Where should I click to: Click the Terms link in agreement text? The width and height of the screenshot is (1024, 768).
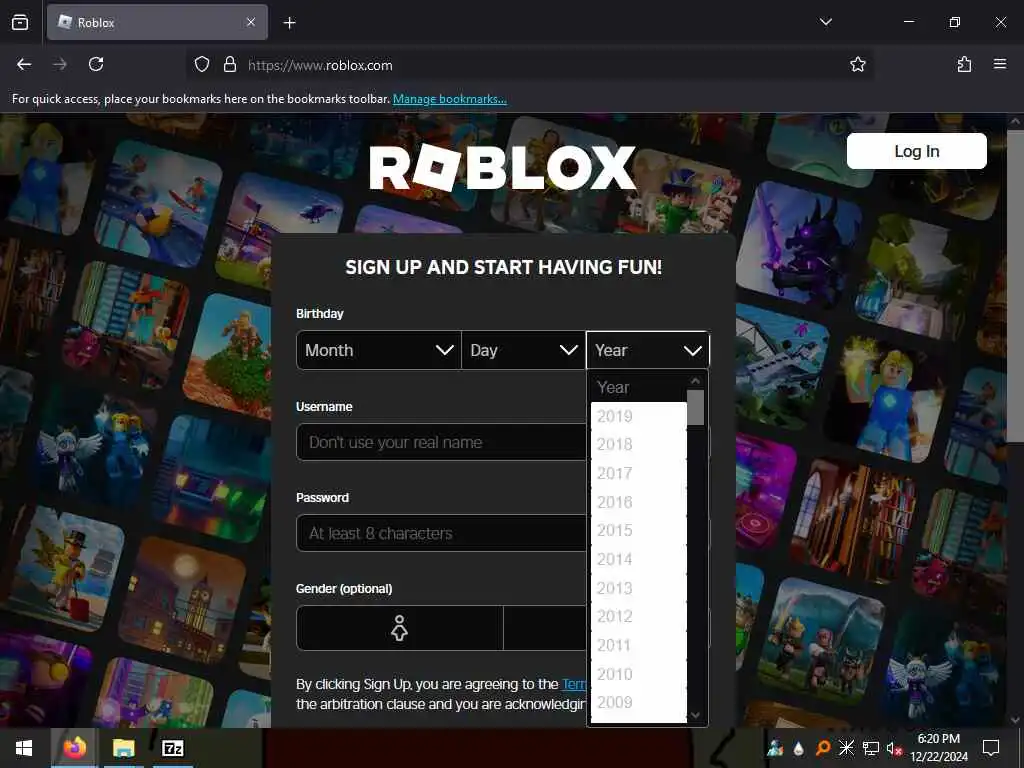(x=575, y=684)
